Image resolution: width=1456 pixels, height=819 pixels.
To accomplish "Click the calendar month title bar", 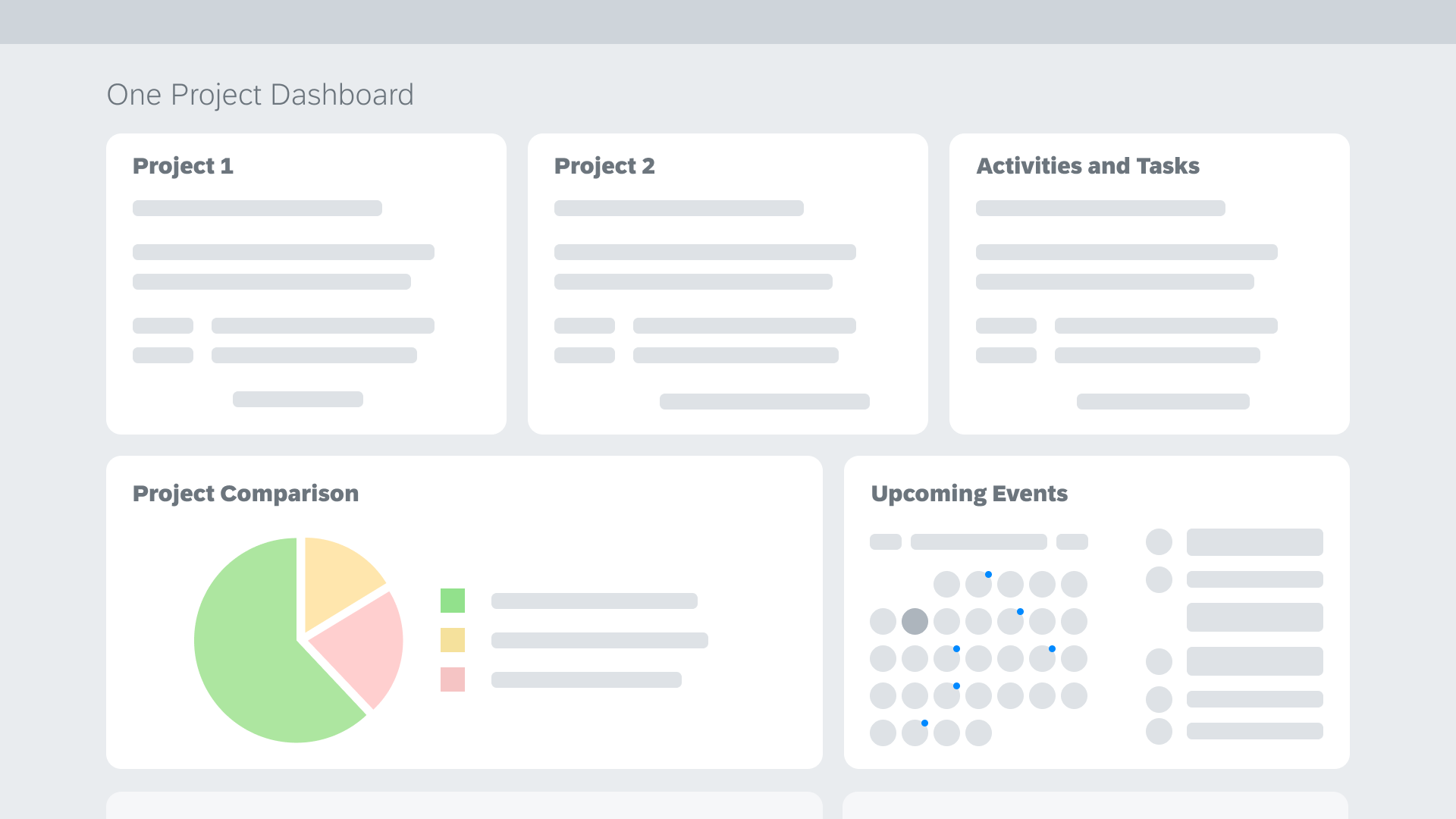I will pyautogui.click(x=978, y=542).
